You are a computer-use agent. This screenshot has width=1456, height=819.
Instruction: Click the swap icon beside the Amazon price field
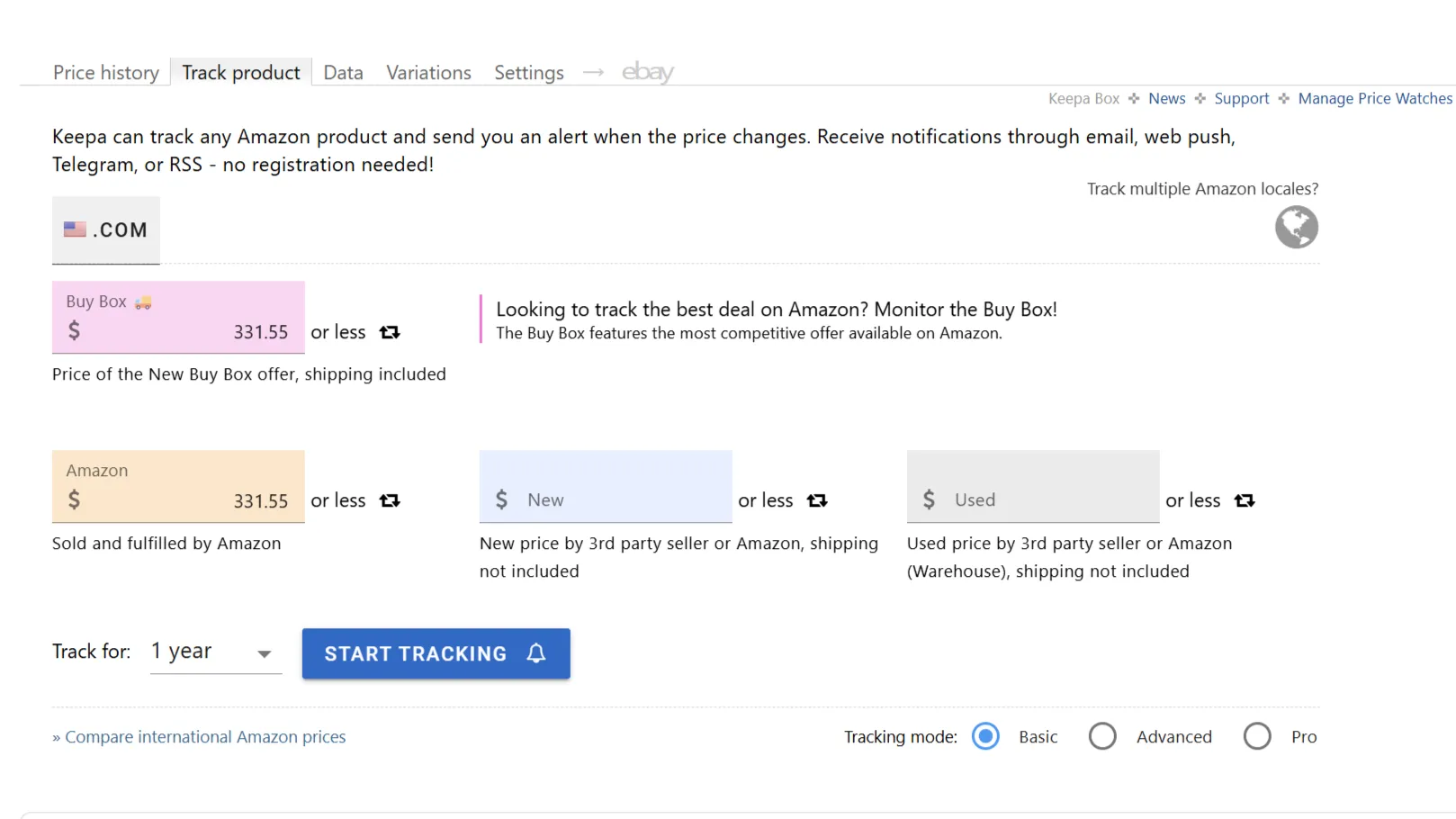point(390,500)
